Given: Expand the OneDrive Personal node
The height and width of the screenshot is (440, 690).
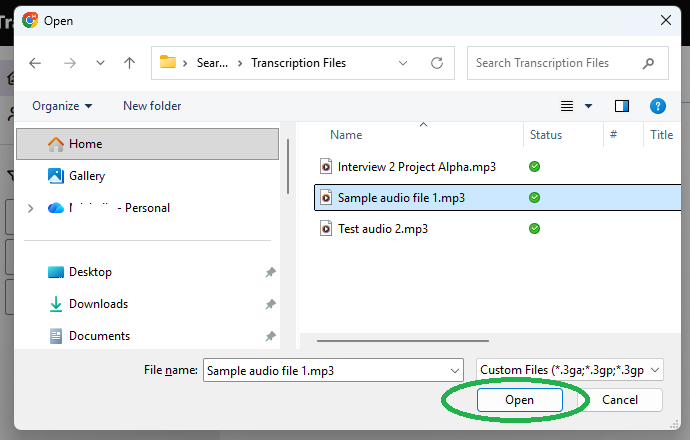Looking at the screenshot, I should 30,208.
